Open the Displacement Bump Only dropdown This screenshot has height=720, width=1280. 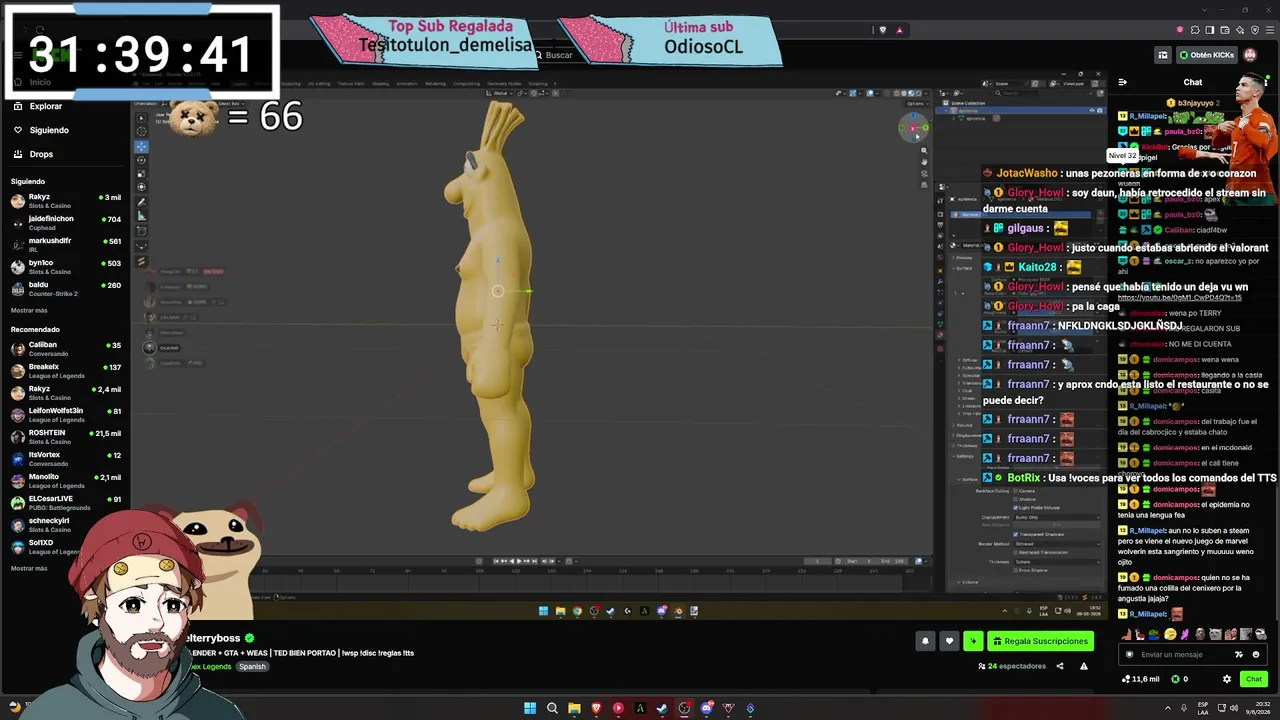(x=1056, y=517)
